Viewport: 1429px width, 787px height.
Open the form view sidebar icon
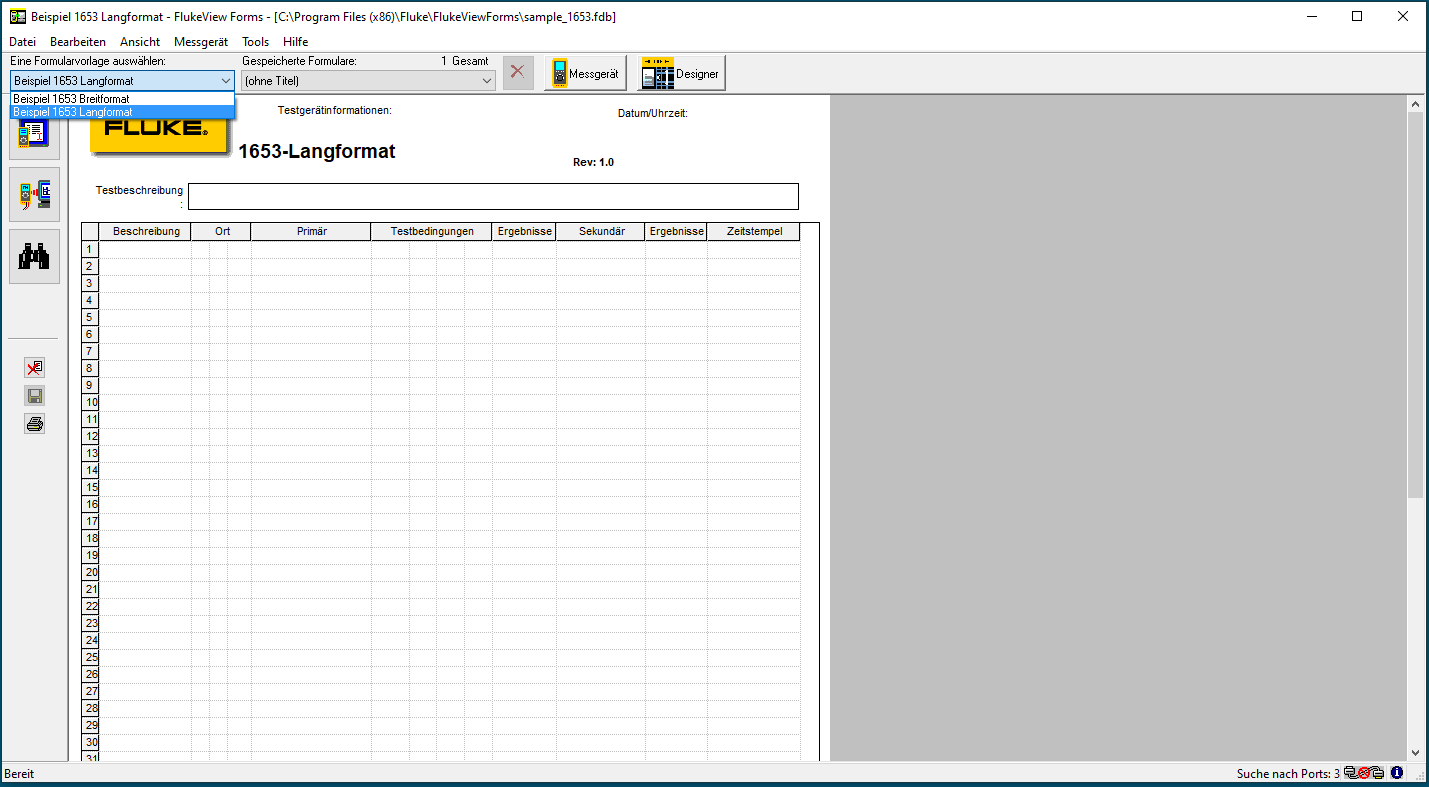coord(35,133)
